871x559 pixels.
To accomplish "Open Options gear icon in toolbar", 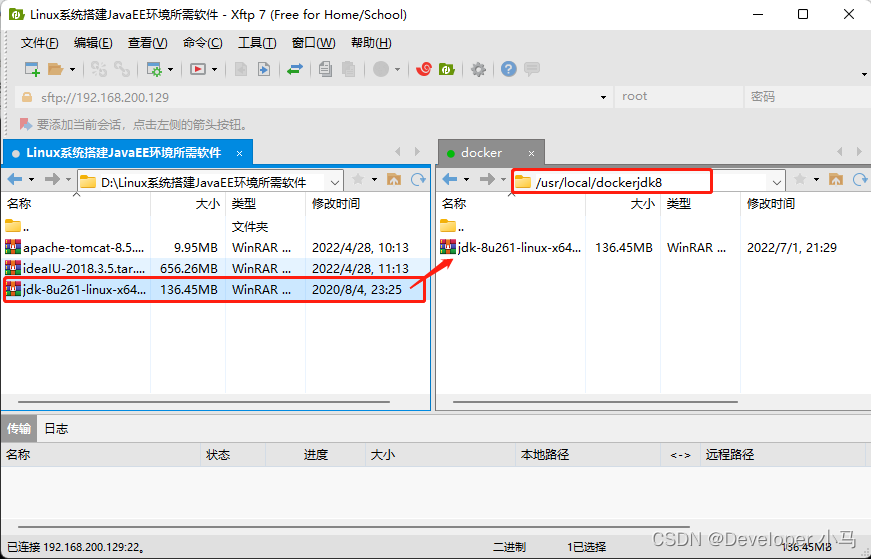I will pos(478,69).
